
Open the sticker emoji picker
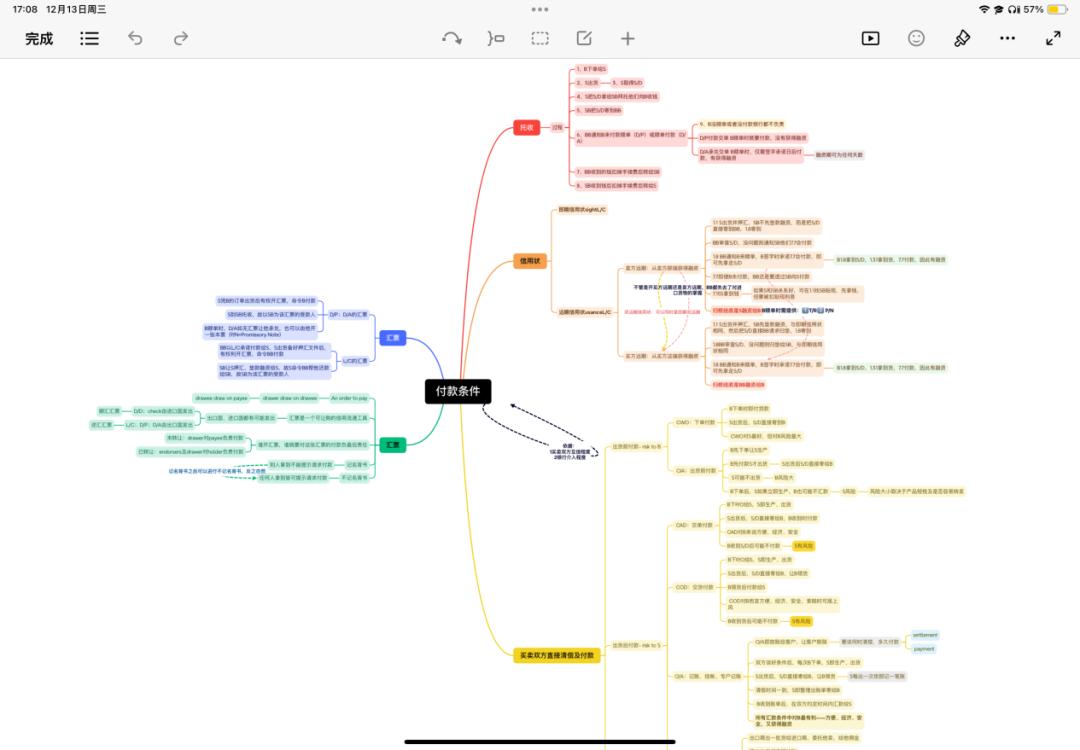pos(916,39)
